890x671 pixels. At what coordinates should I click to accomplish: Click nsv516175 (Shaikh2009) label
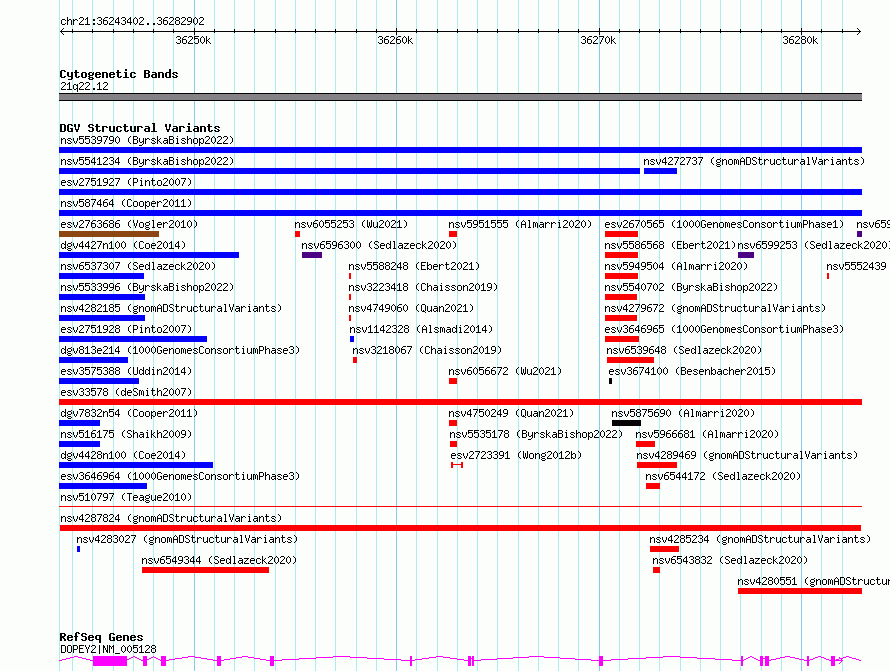click(126, 434)
